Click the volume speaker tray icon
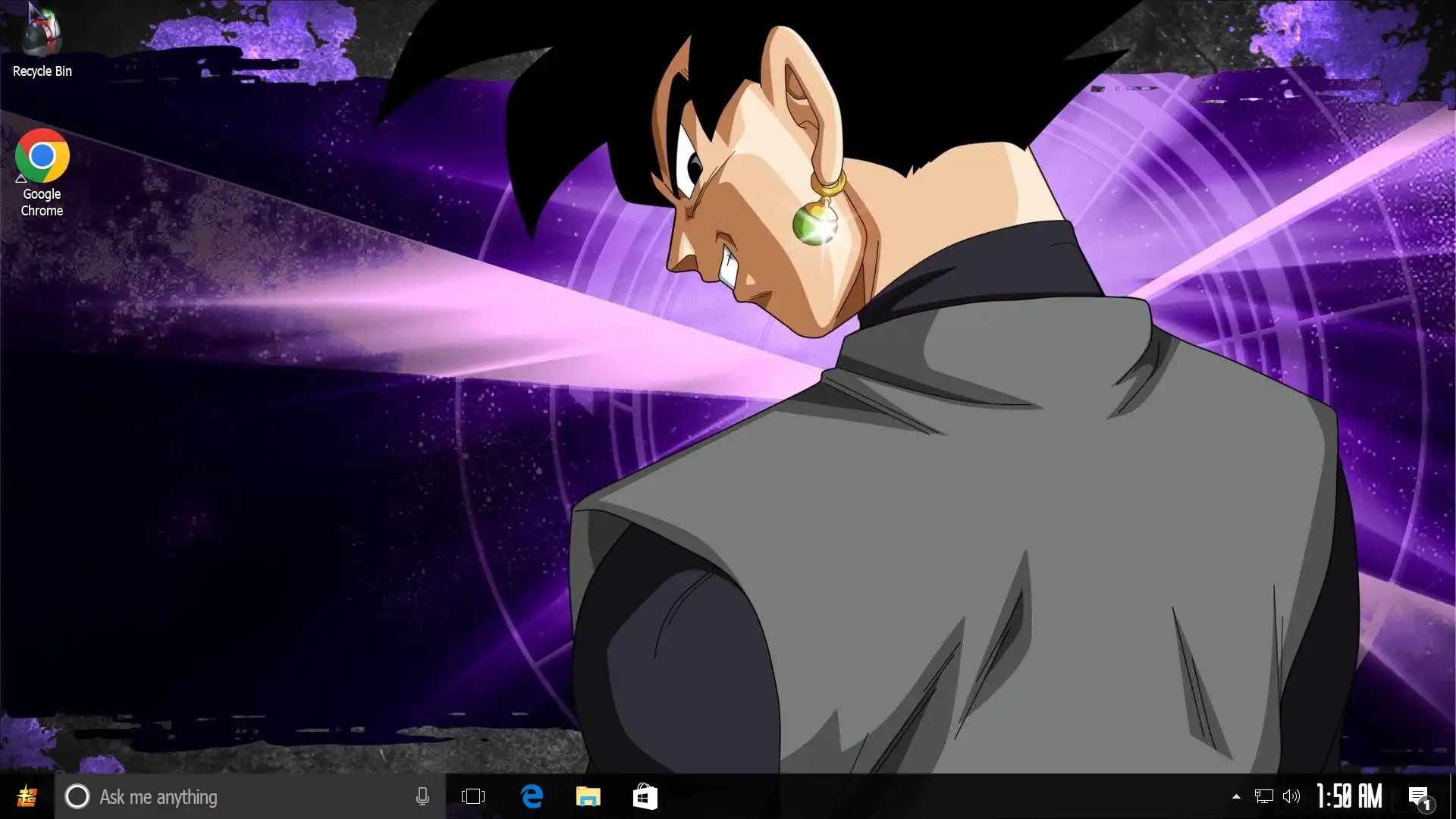Viewport: 1456px width, 819px height. (x=1291, y=796)
